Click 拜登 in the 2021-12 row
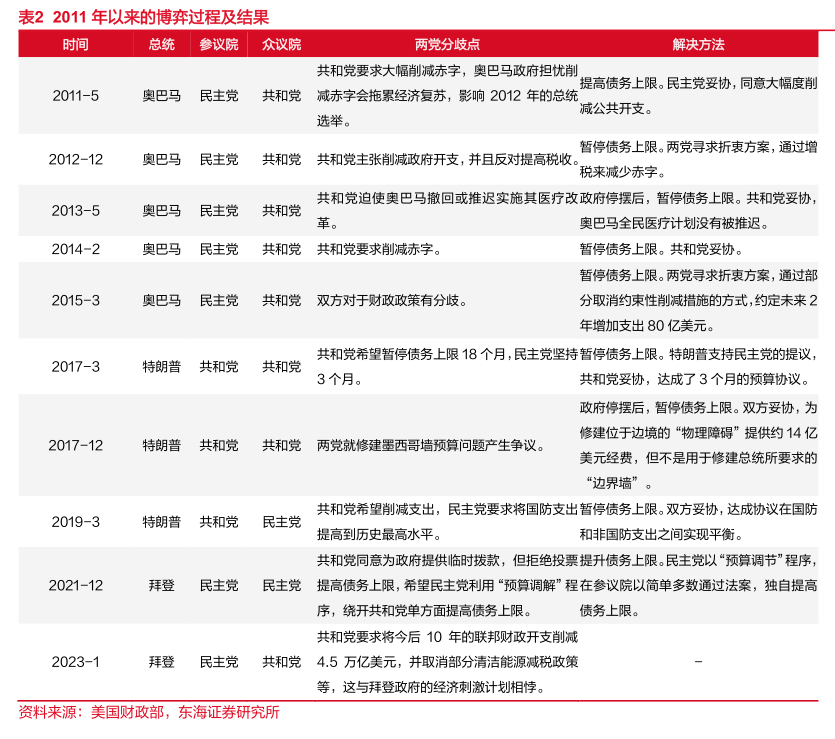The image size is (835, 739). point(161,586)
